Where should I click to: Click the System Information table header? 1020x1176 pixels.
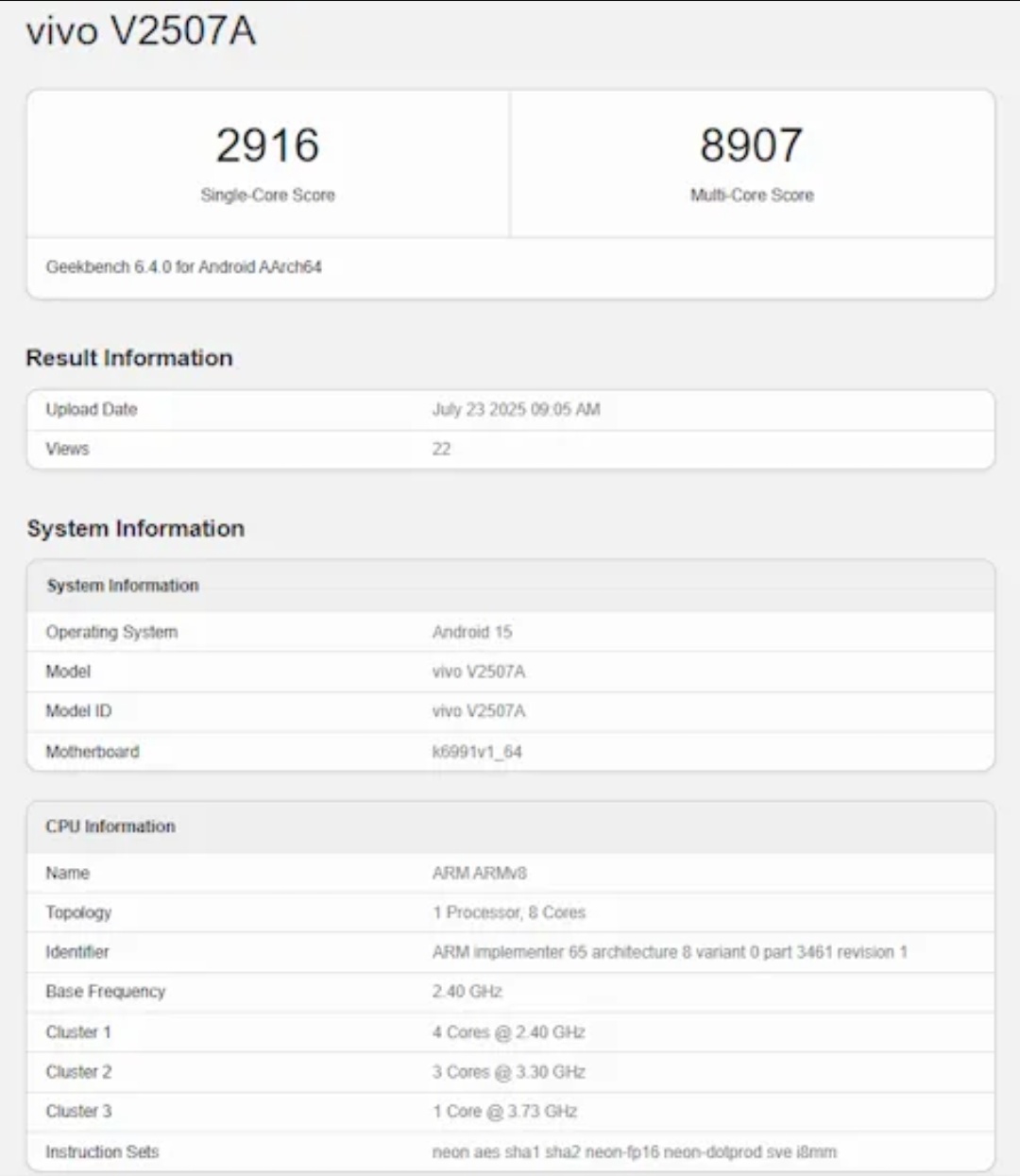(123, 586)
